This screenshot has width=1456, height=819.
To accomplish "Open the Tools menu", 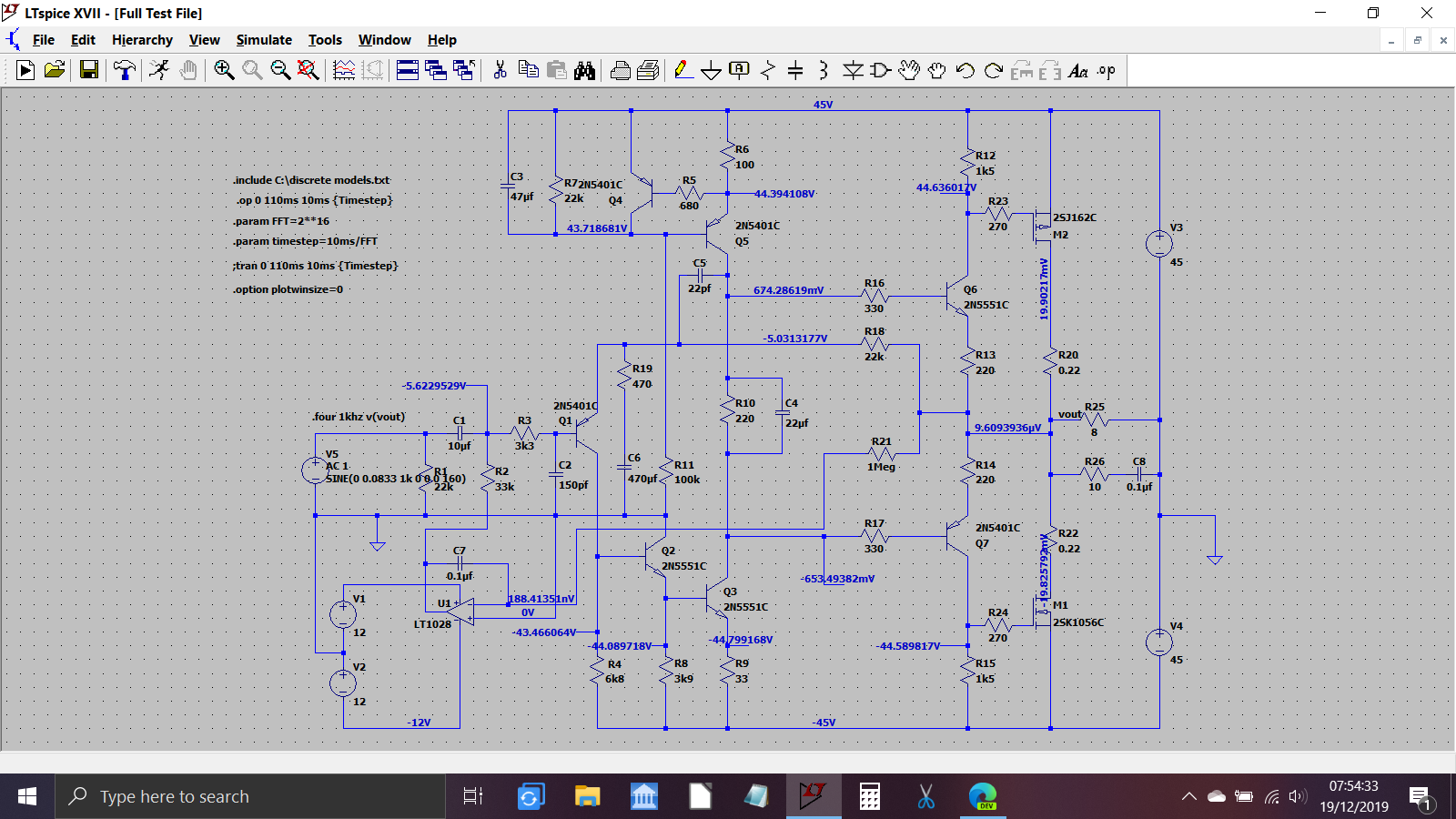I will tap(325, 40).
